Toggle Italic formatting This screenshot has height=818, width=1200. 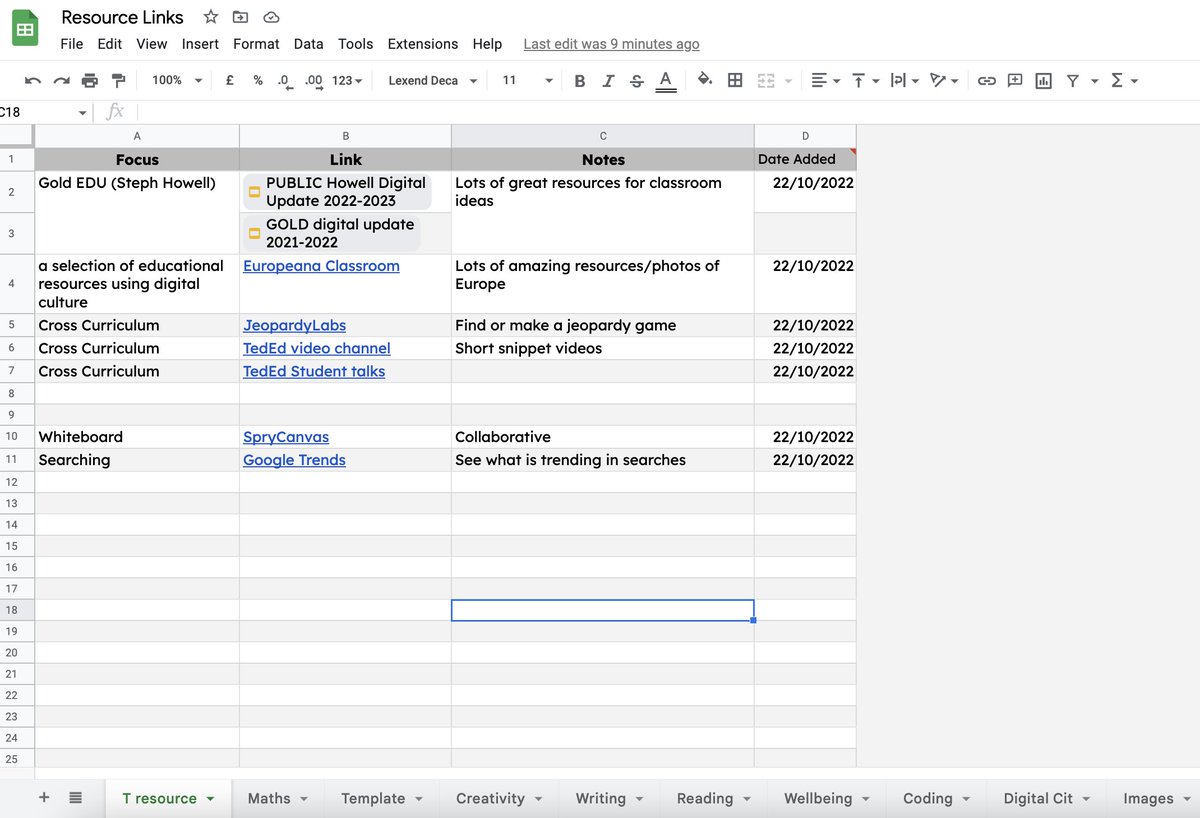tap(608, 81)
